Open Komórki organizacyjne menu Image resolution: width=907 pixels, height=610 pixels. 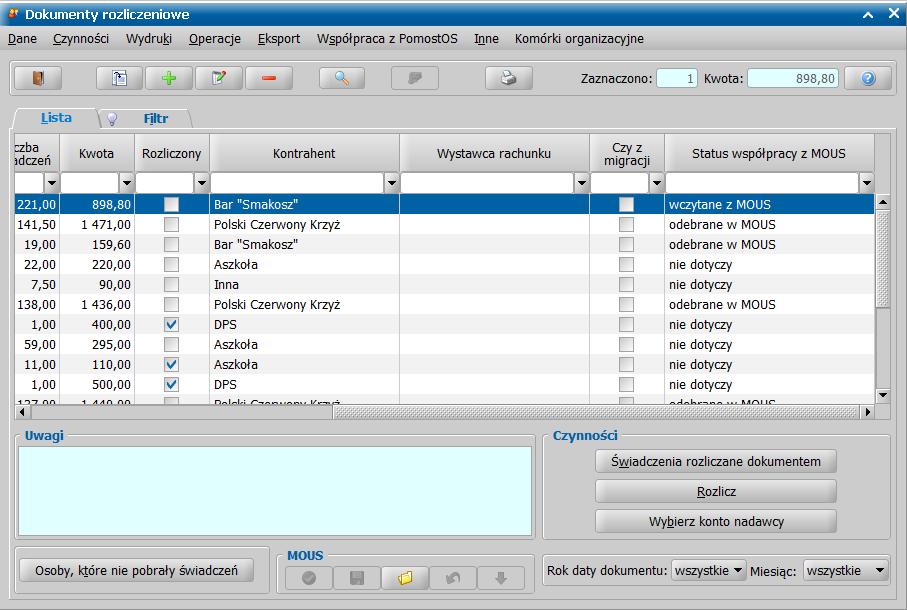579,39
